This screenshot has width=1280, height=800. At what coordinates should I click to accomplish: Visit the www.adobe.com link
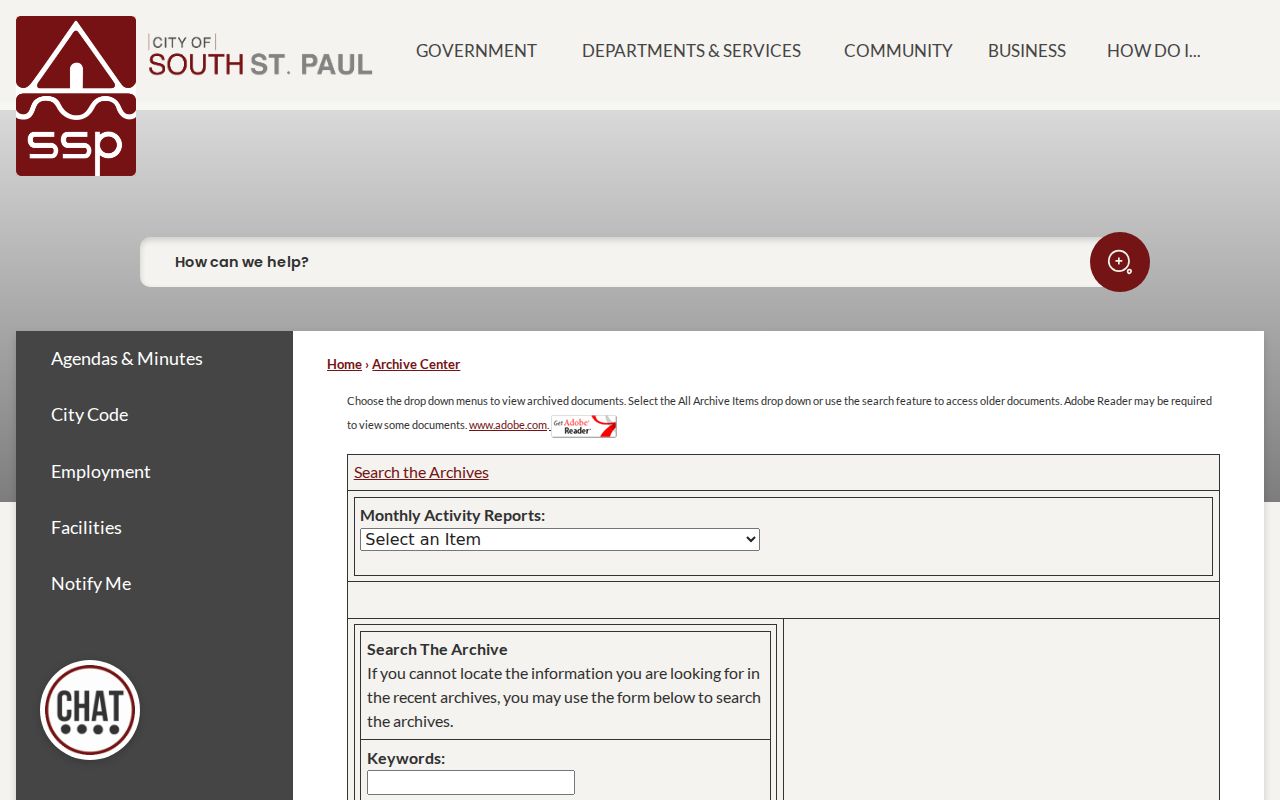coord(508,425)
